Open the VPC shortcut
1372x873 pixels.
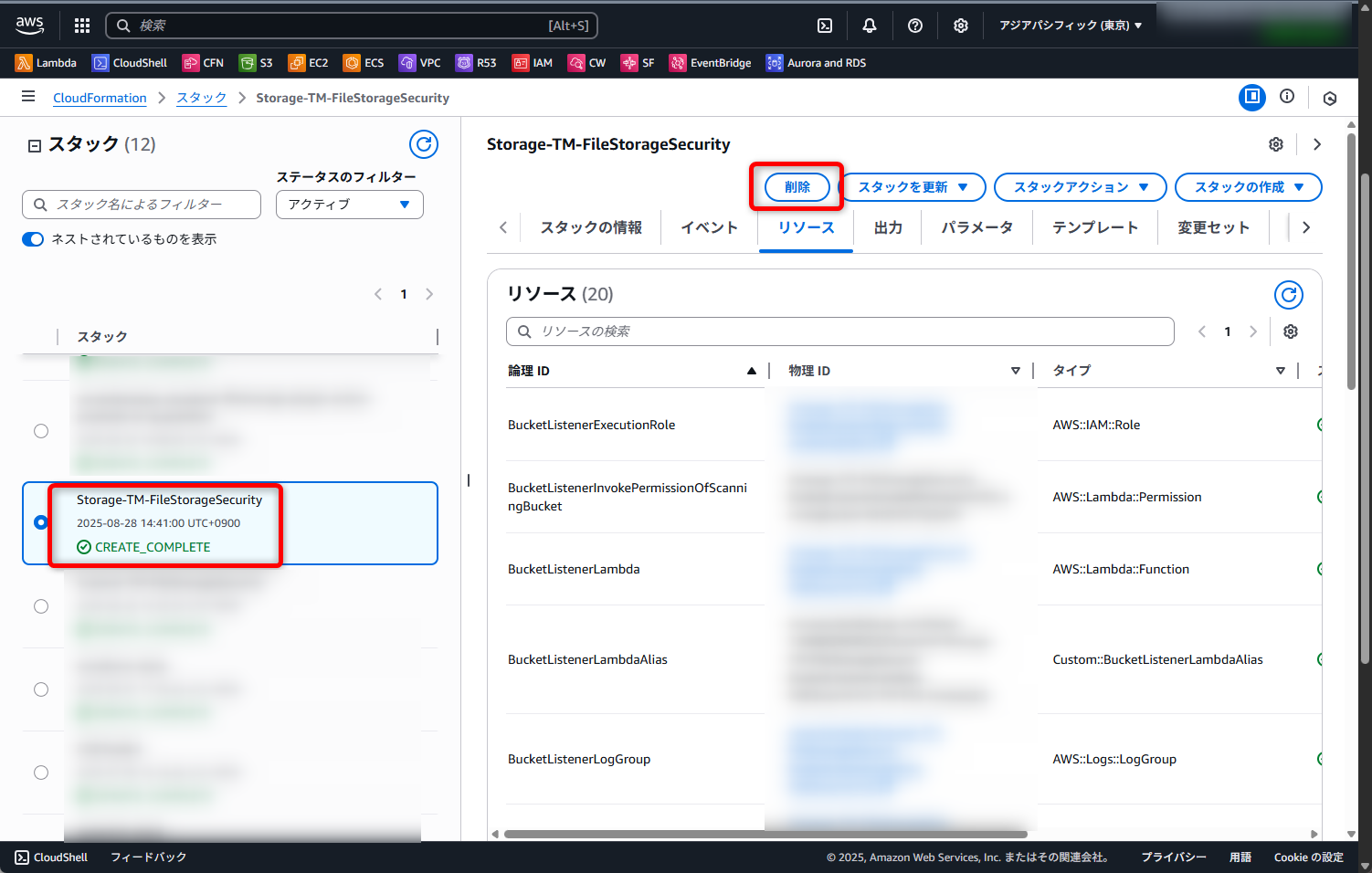[419, 63]
